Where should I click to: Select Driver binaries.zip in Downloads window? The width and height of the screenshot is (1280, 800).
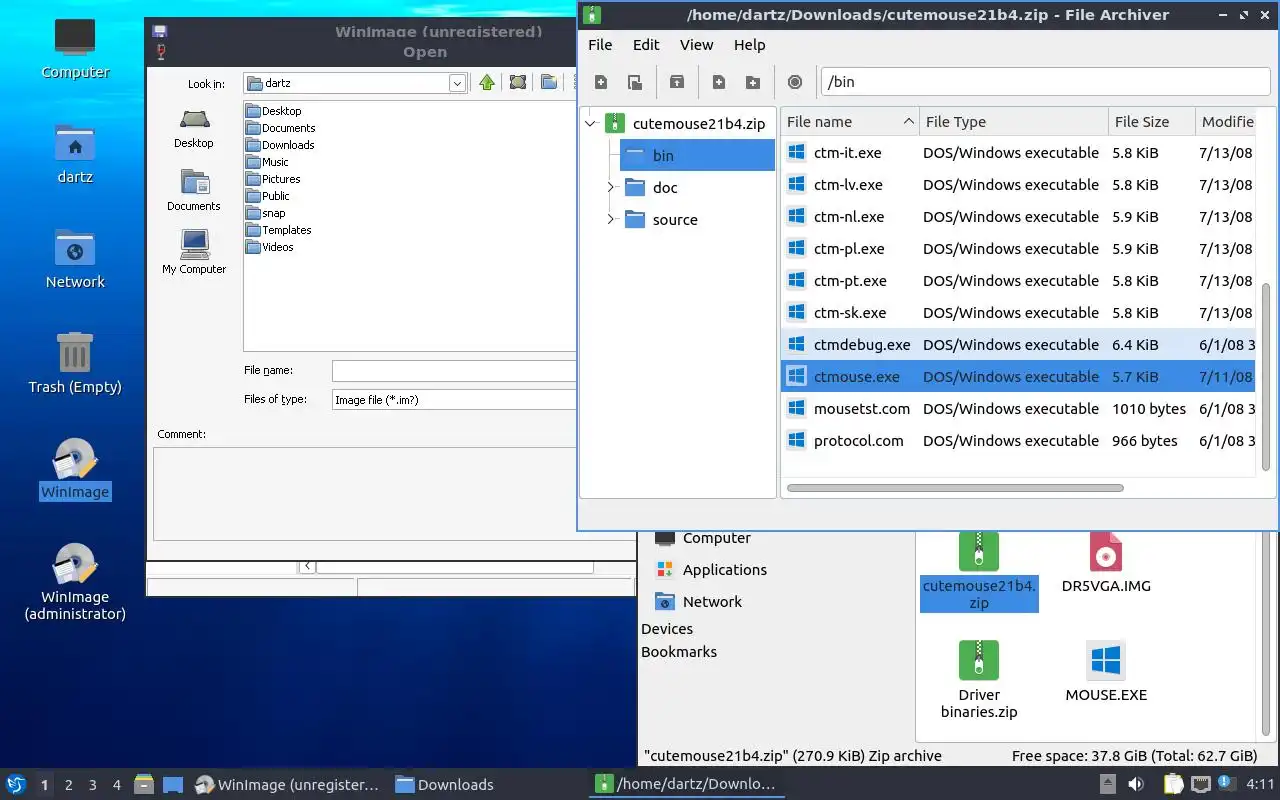(x=979, y=680)
